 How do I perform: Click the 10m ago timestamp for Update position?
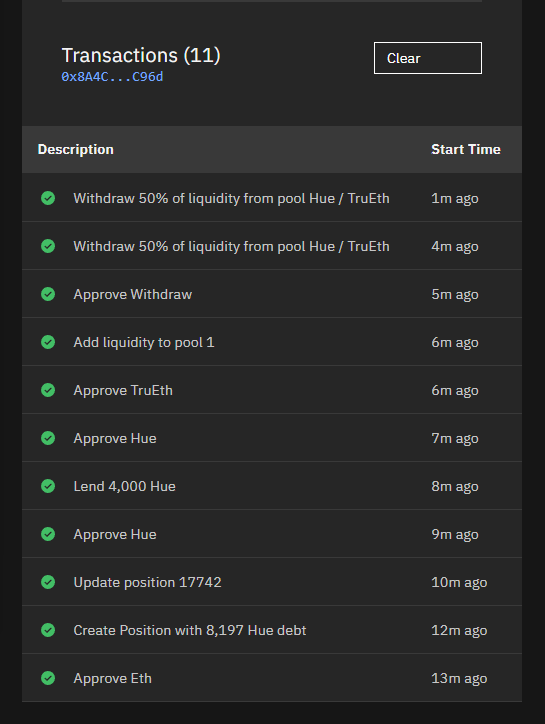point(459,582)
